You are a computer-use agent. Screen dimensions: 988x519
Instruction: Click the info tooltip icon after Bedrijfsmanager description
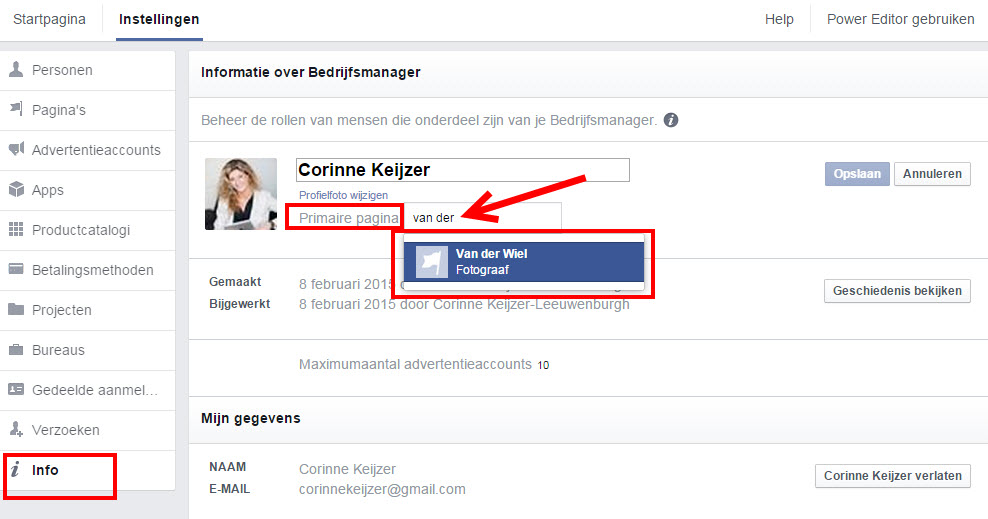point(671,120)
